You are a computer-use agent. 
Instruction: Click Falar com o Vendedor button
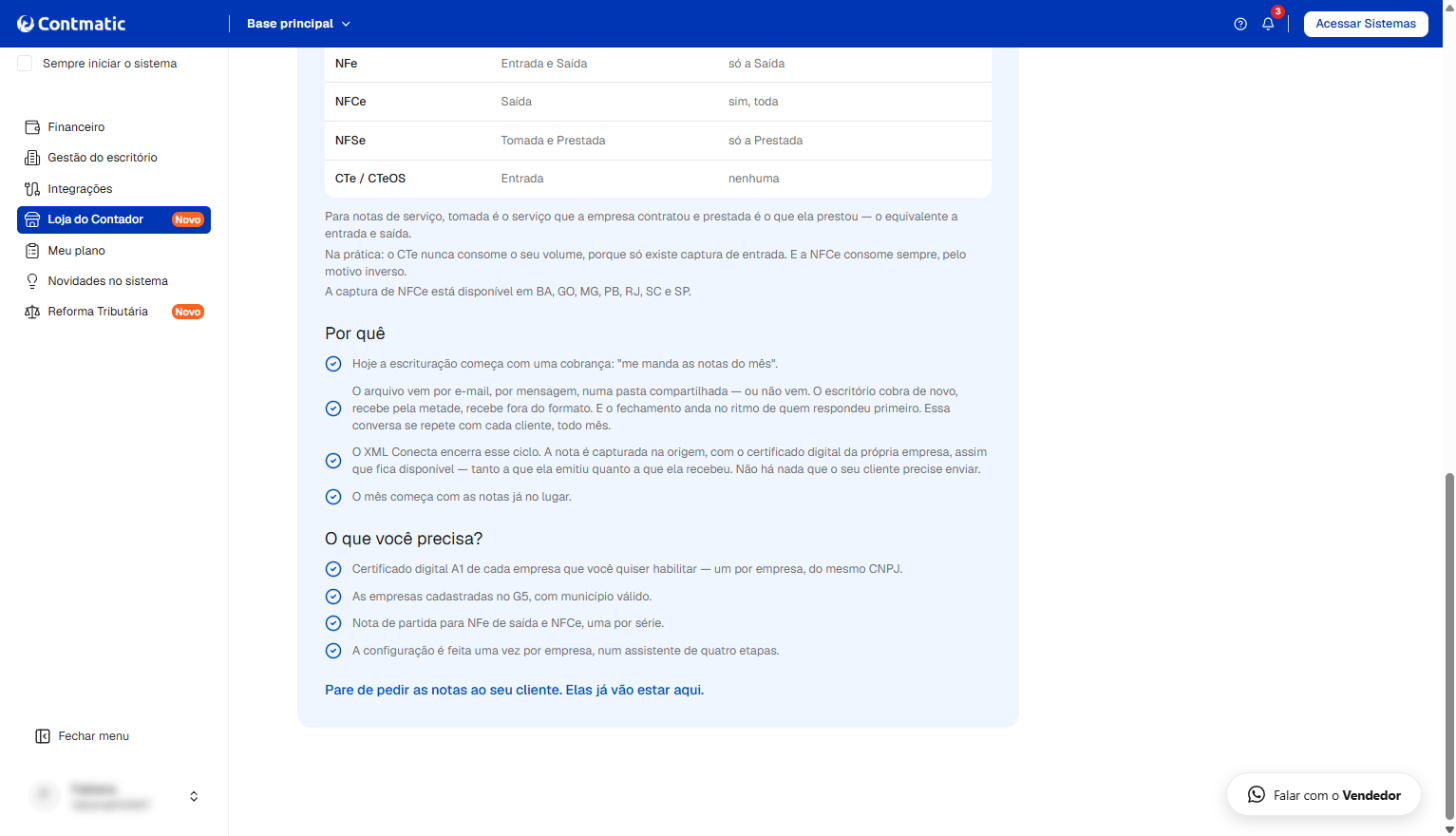tap(1323, 795)
